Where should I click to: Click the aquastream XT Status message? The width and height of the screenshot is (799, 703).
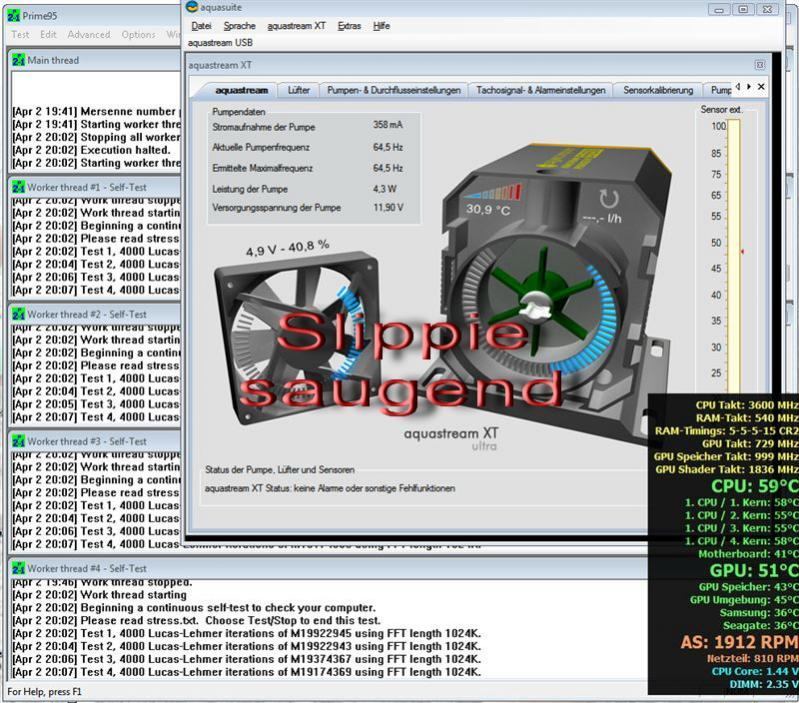point(330,489)
